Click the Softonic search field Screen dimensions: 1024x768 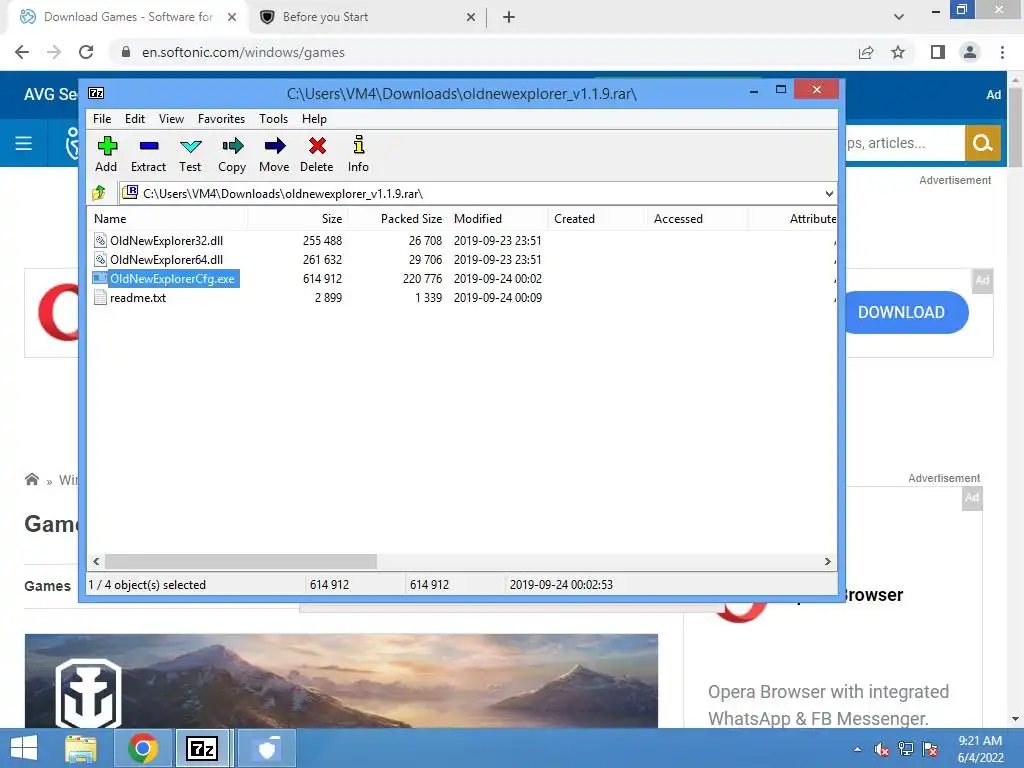(904, 143)
